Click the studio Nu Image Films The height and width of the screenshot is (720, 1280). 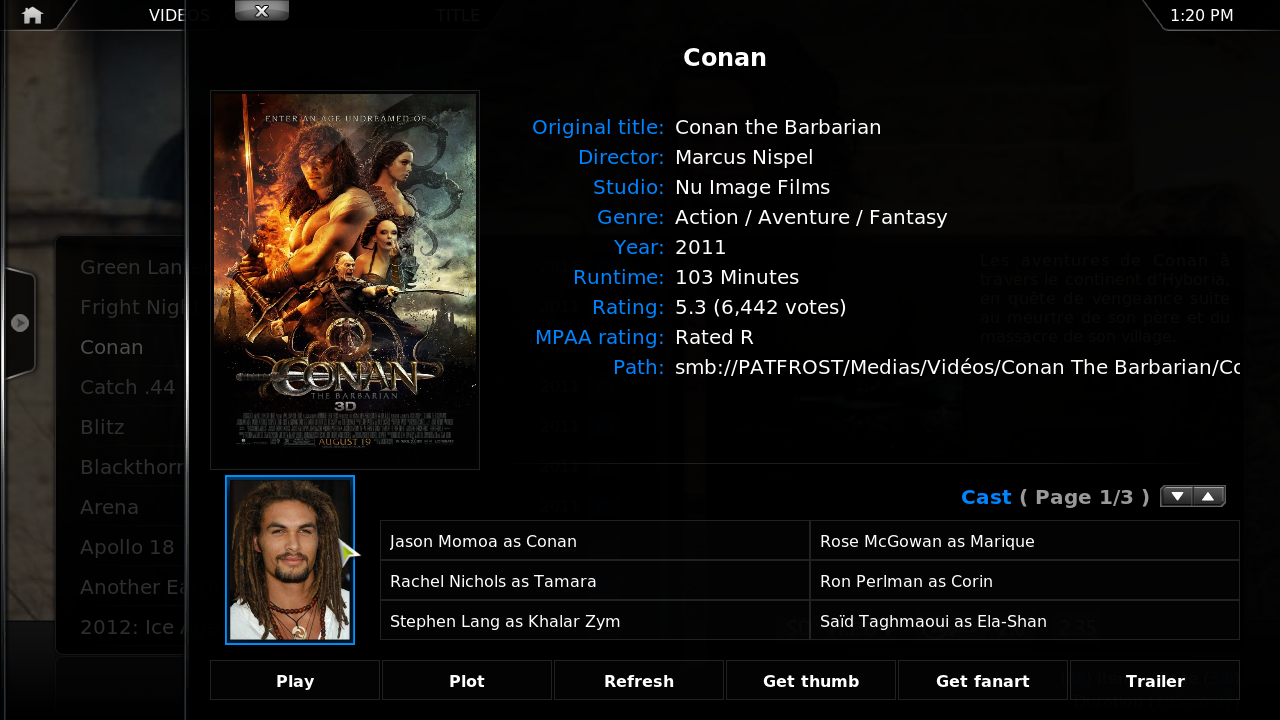point(753,187)
